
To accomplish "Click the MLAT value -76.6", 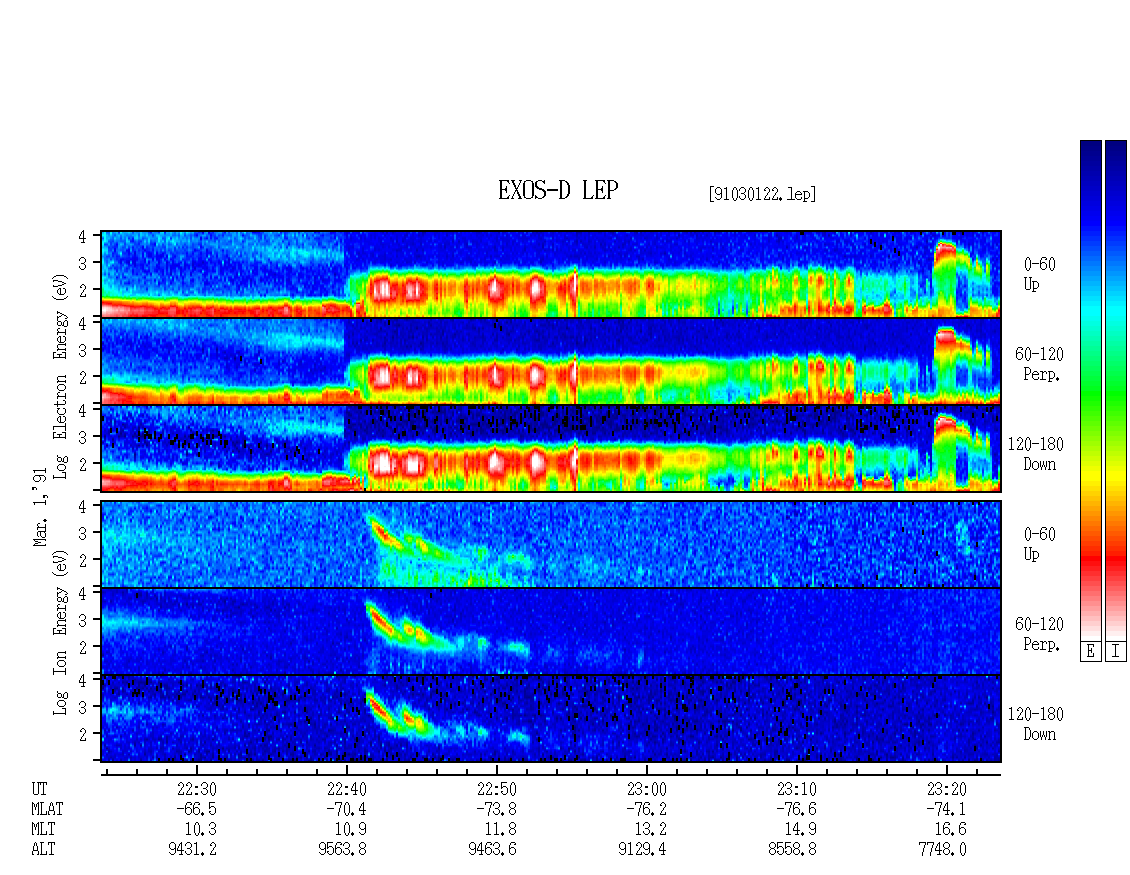I will click(796, 809).
